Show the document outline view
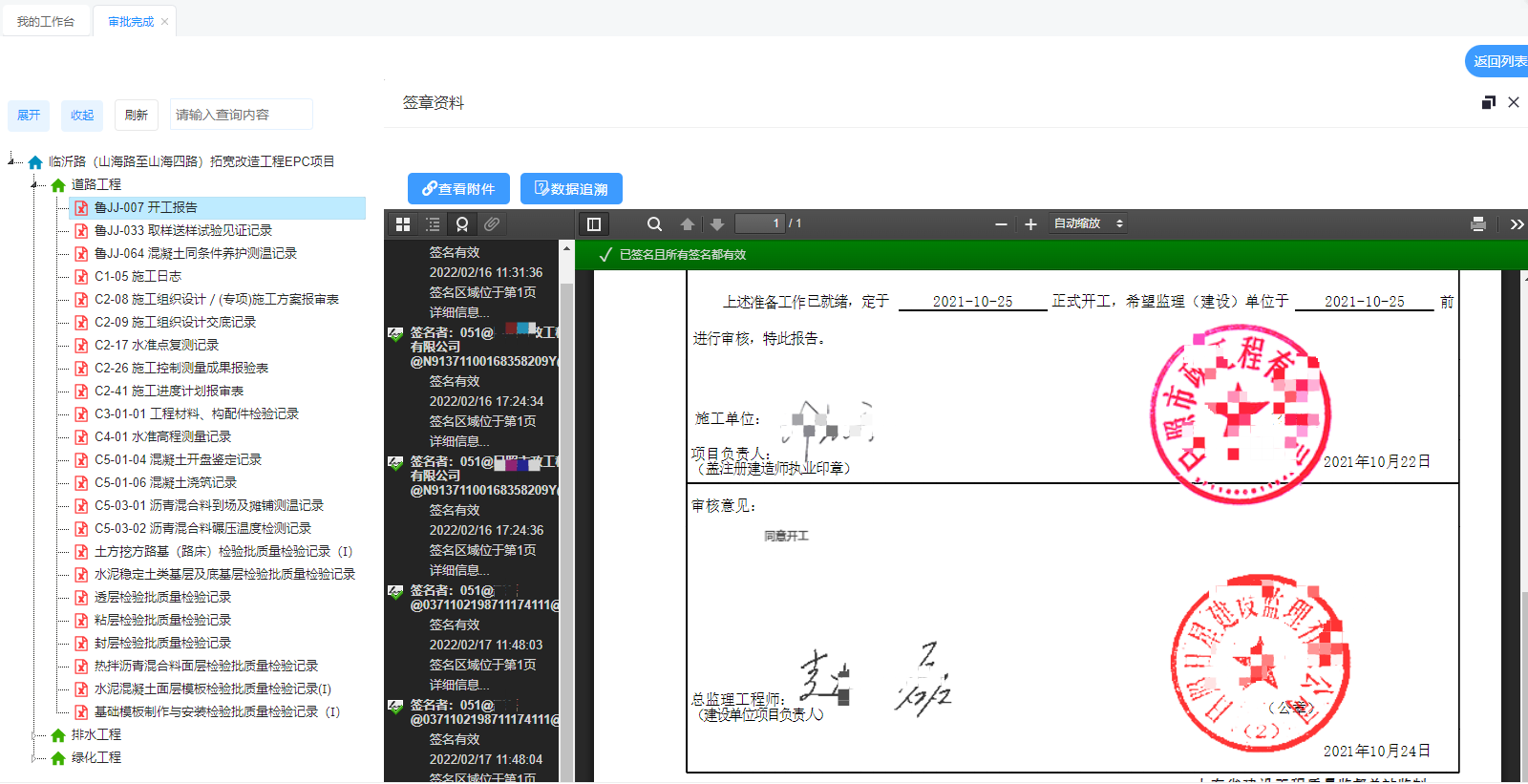 pos(433,224)
